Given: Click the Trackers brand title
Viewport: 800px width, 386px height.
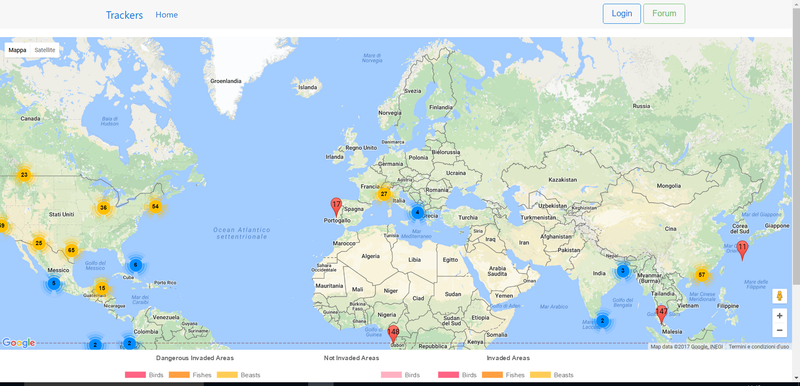Looking at the screenshot, I should pos(124,15).
